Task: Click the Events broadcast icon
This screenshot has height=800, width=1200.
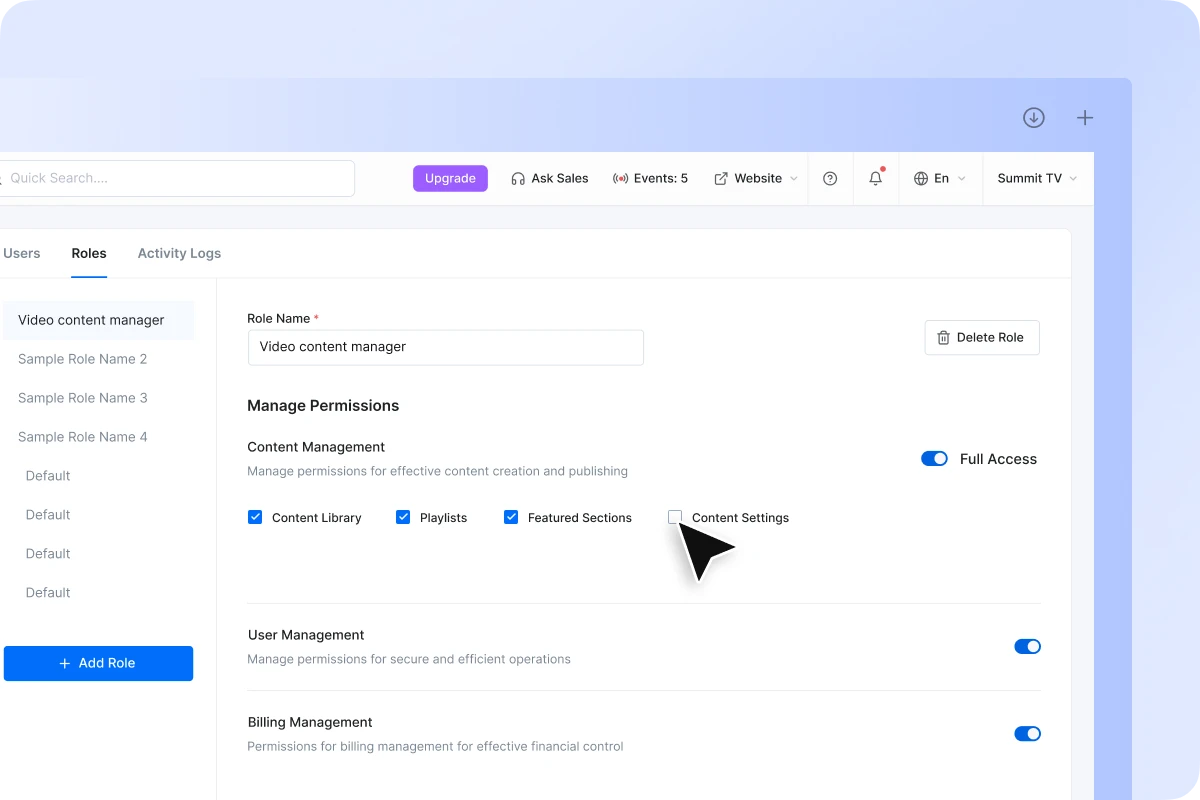Action: pyautogui.click(x=621, y=178)
